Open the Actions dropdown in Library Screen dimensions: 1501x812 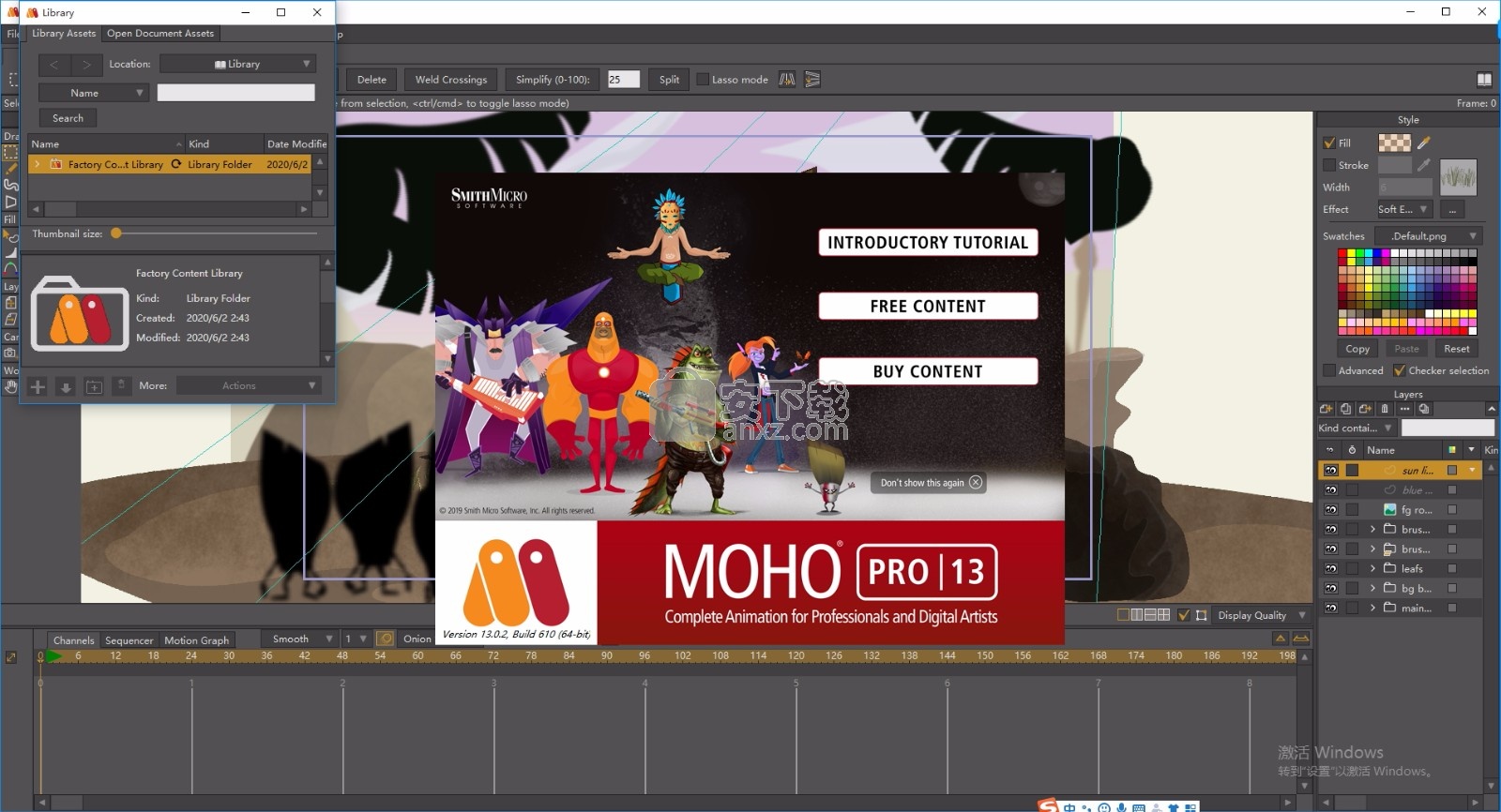pos(249,385)
